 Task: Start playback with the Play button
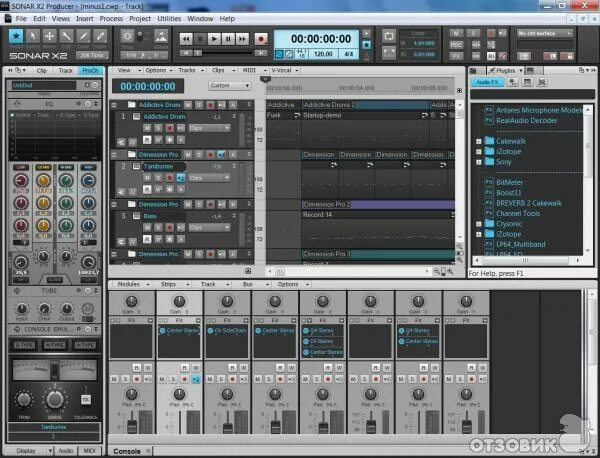214,39
